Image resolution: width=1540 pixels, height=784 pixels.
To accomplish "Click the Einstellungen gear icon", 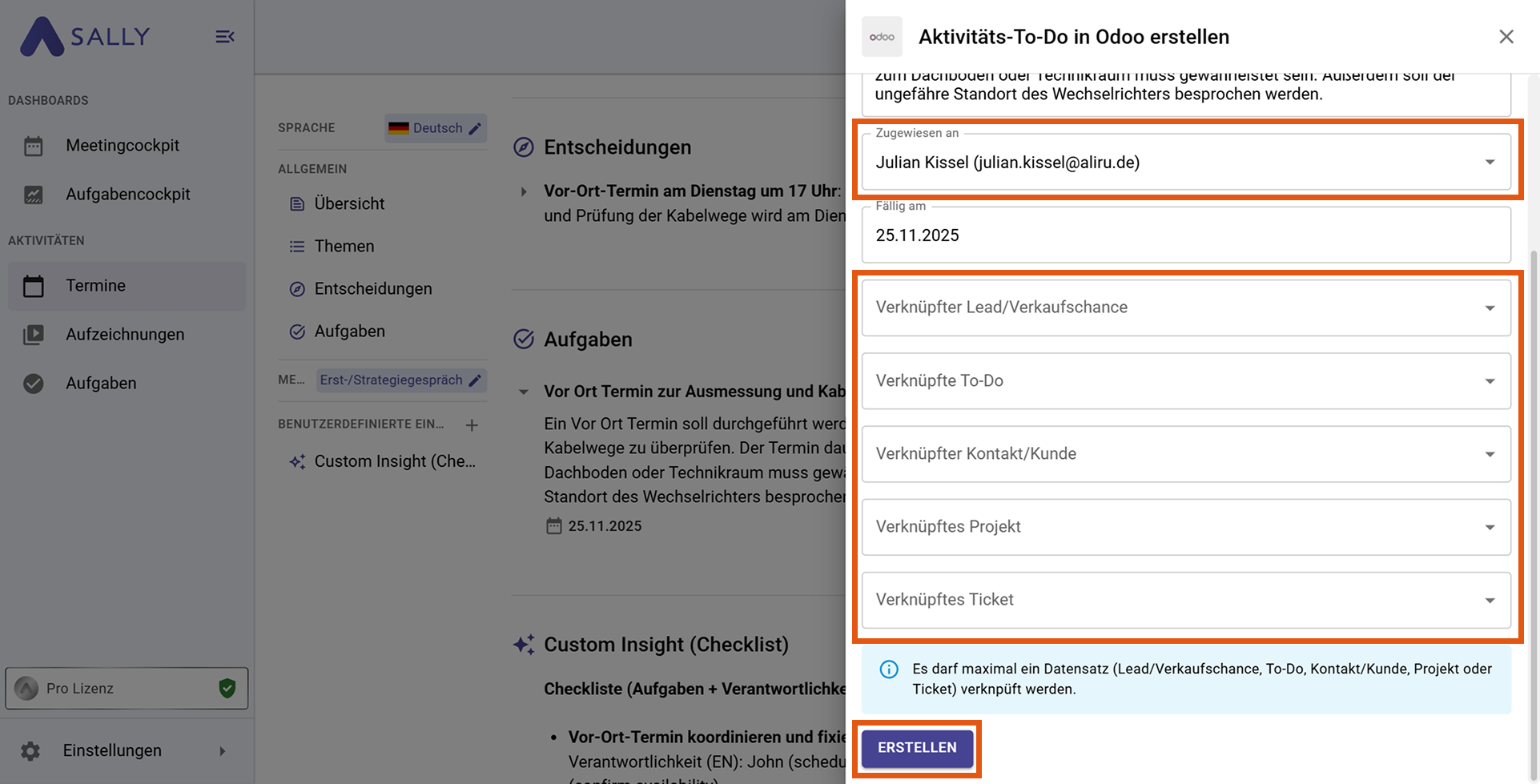I will [x=30, y=750].
